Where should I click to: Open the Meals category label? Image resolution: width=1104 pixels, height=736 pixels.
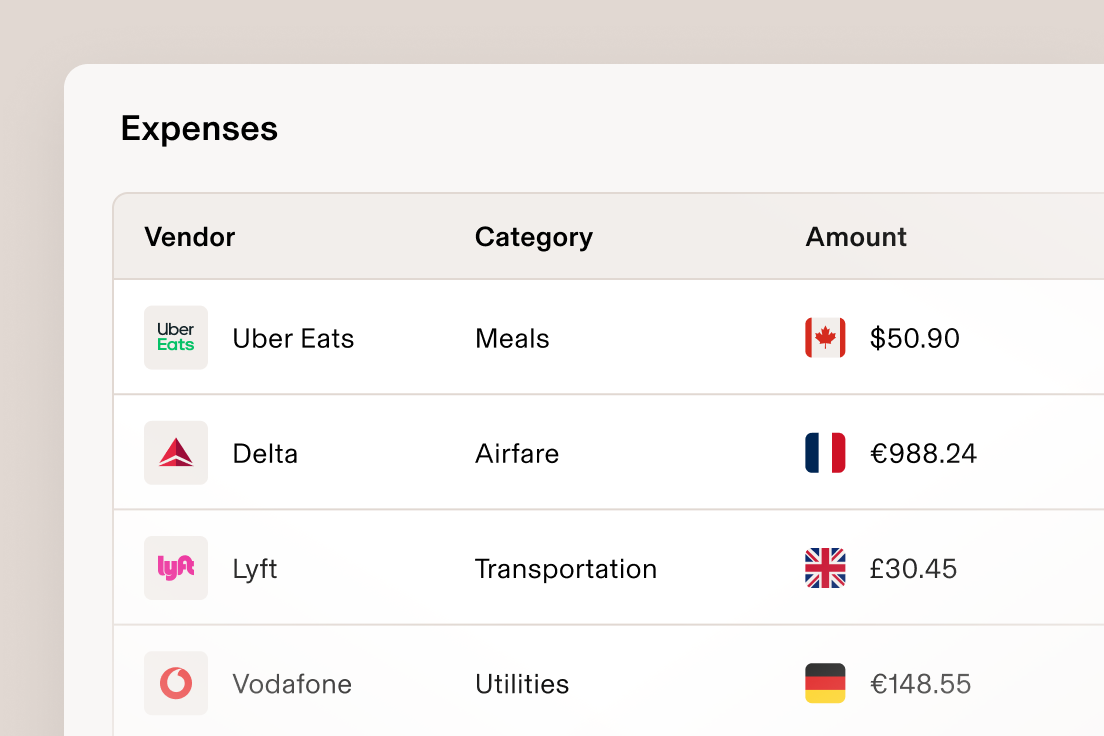[511, 338]
